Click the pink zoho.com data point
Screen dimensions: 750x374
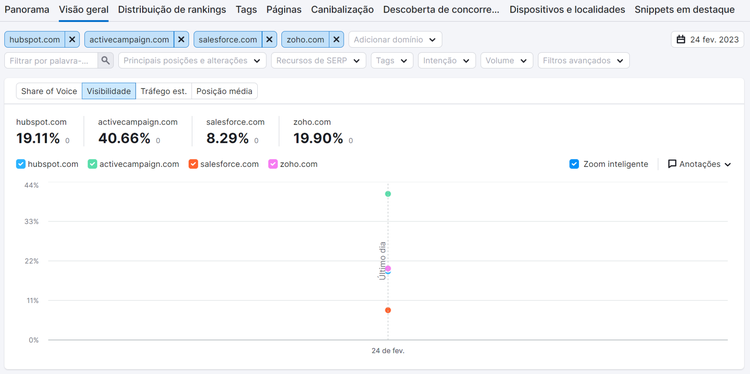(388, 268)
